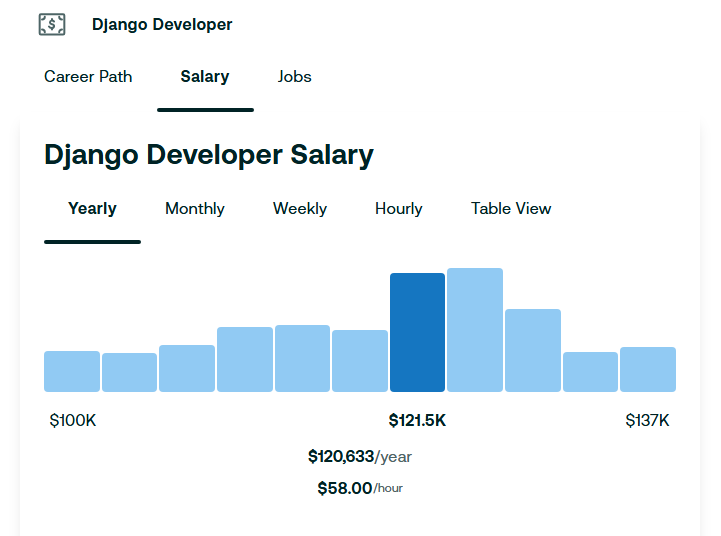Click the $137K axis label
The image size is (721, 536).
[x=647, y=421]
